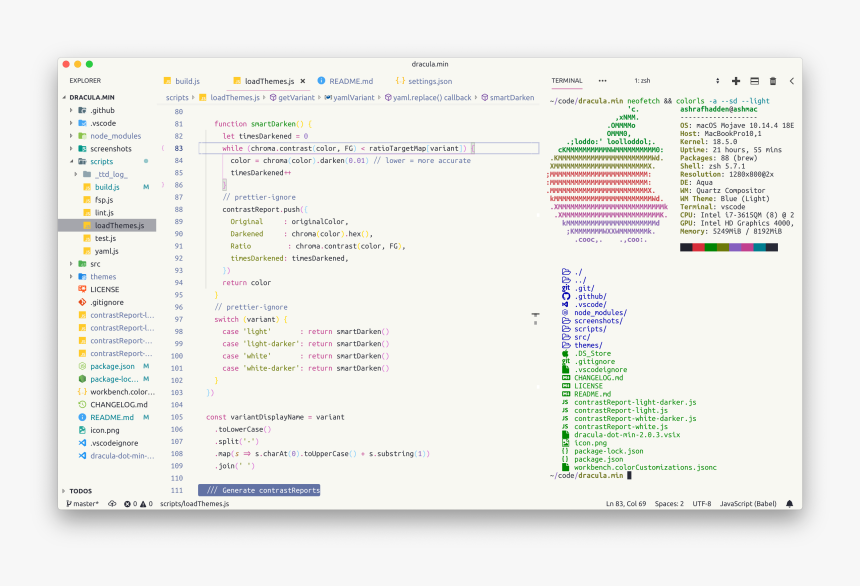
Task: Click the master branch in status bar
Action: pyautogui.click(x=83, y=504)
